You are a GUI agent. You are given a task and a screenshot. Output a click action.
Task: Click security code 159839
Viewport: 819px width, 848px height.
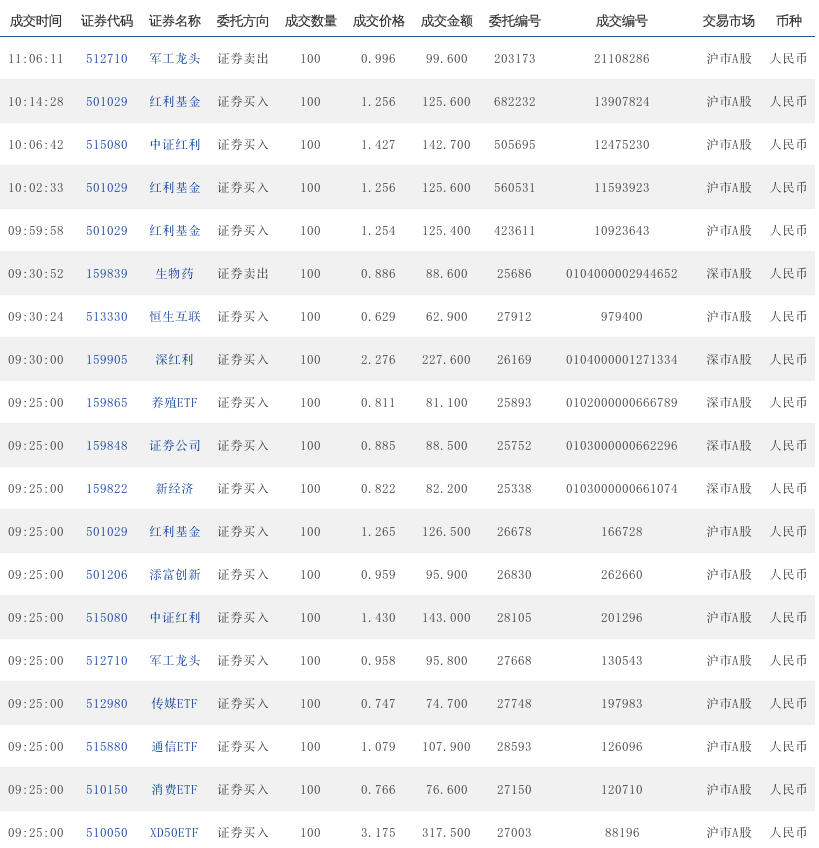click(x=107, y=274)
